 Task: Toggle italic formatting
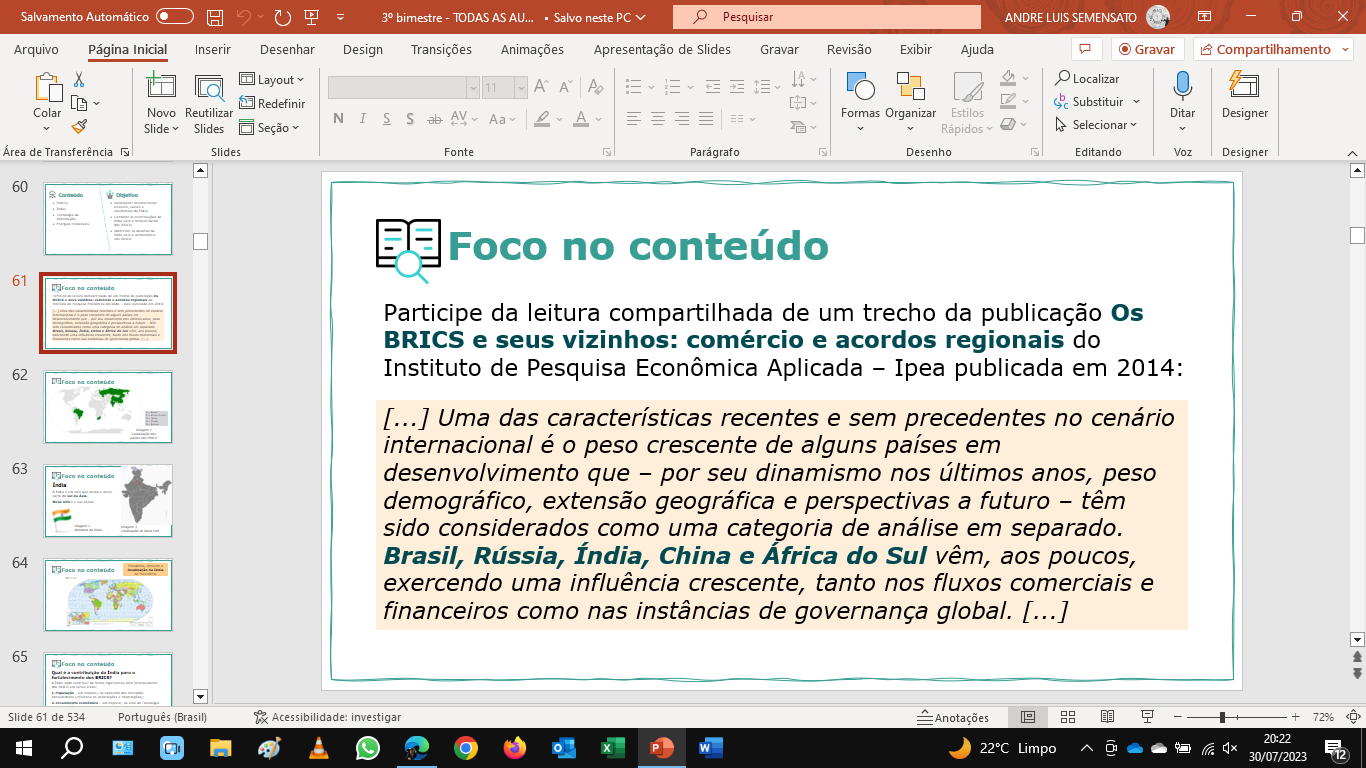pyautogui.click(x=365, y=119)
